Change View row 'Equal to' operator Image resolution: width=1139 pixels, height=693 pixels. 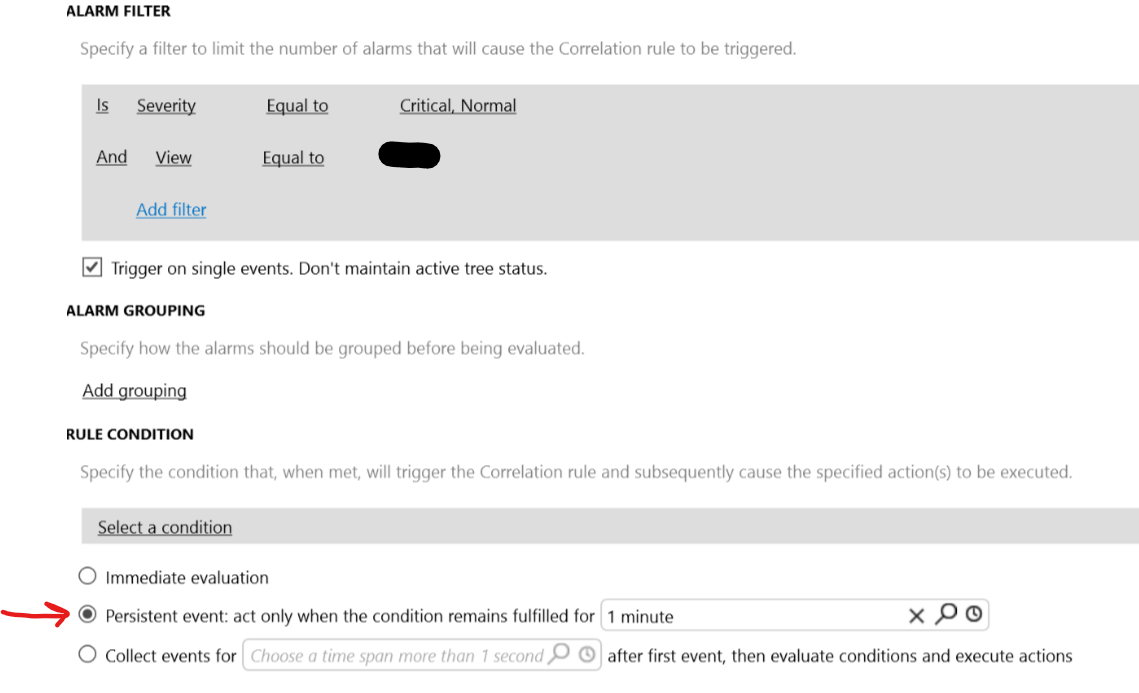pyautogui.click(x=293, y=158)
